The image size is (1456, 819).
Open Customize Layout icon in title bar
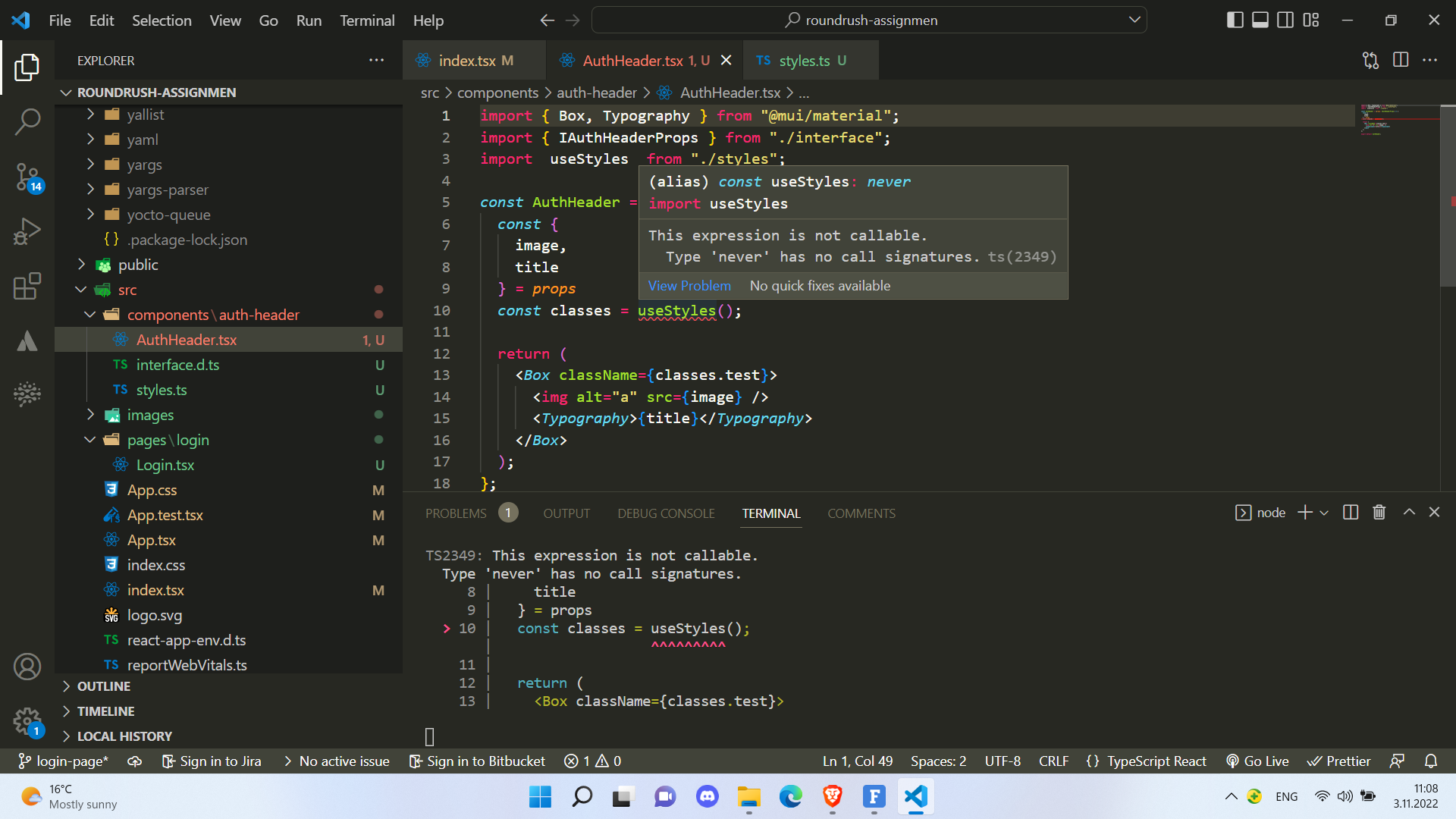(x=1311, y=20)
